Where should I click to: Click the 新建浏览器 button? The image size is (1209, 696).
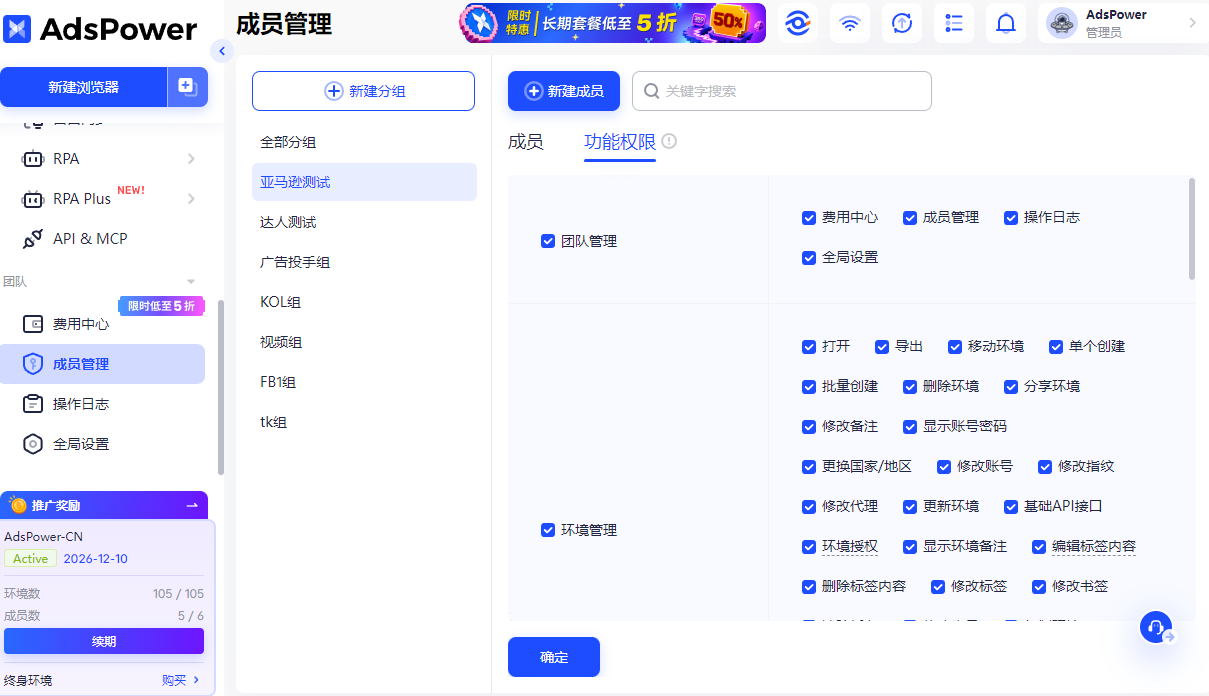83,87
